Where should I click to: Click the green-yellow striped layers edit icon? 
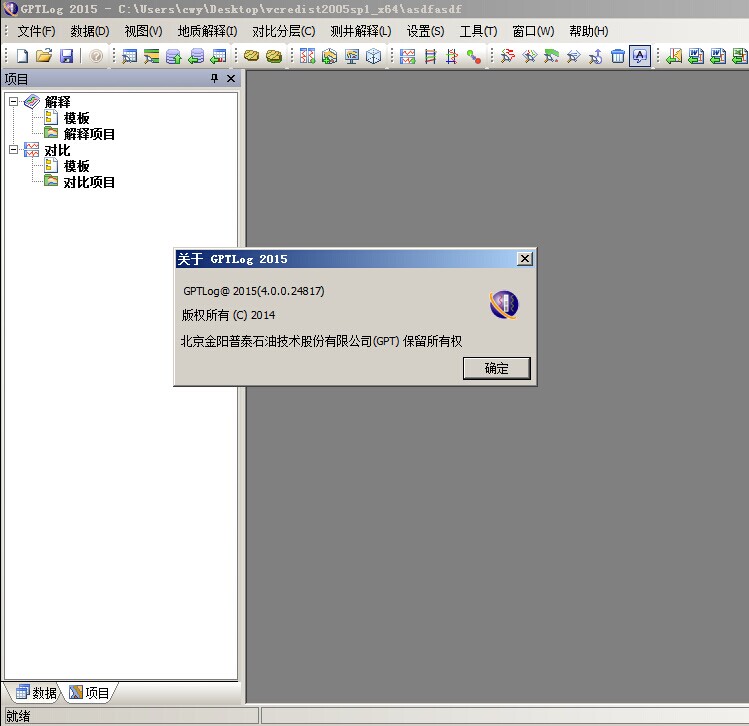[151, 56]
